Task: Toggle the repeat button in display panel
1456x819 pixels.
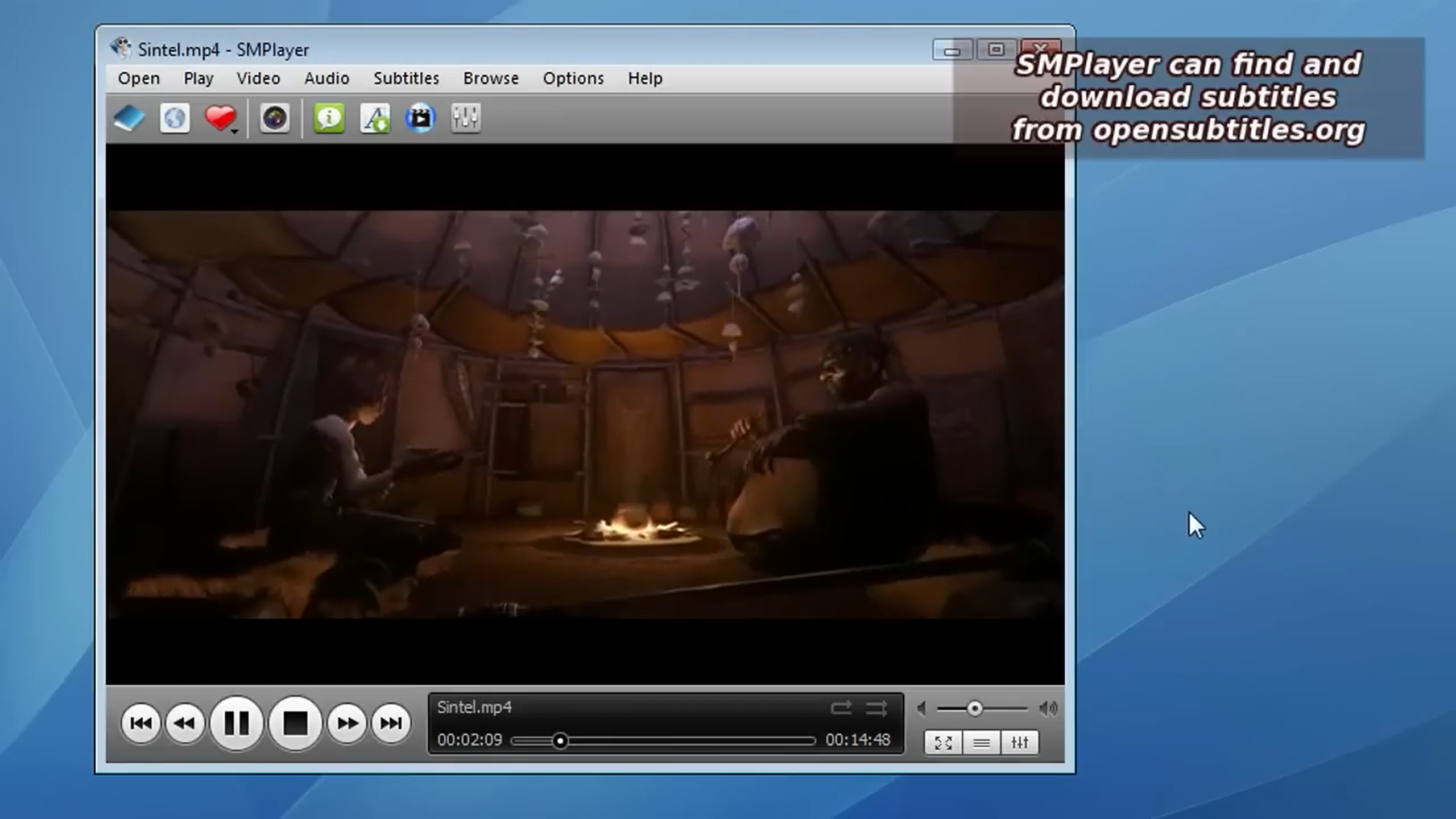Action: pyautogui.click(x=841, y=708)
